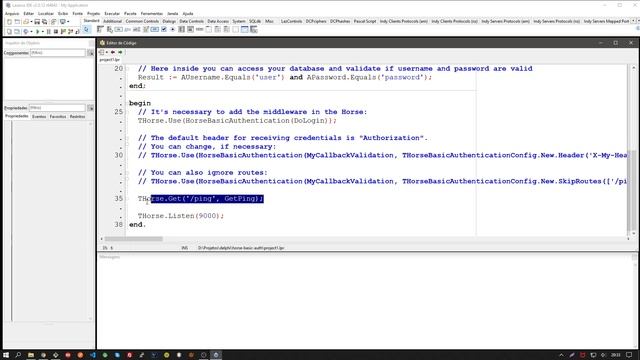Image resolution: width=640 pixels, height=360 pixels.
Task: Click the line 35 selected THorse.Get code
Action: point(207,198)
